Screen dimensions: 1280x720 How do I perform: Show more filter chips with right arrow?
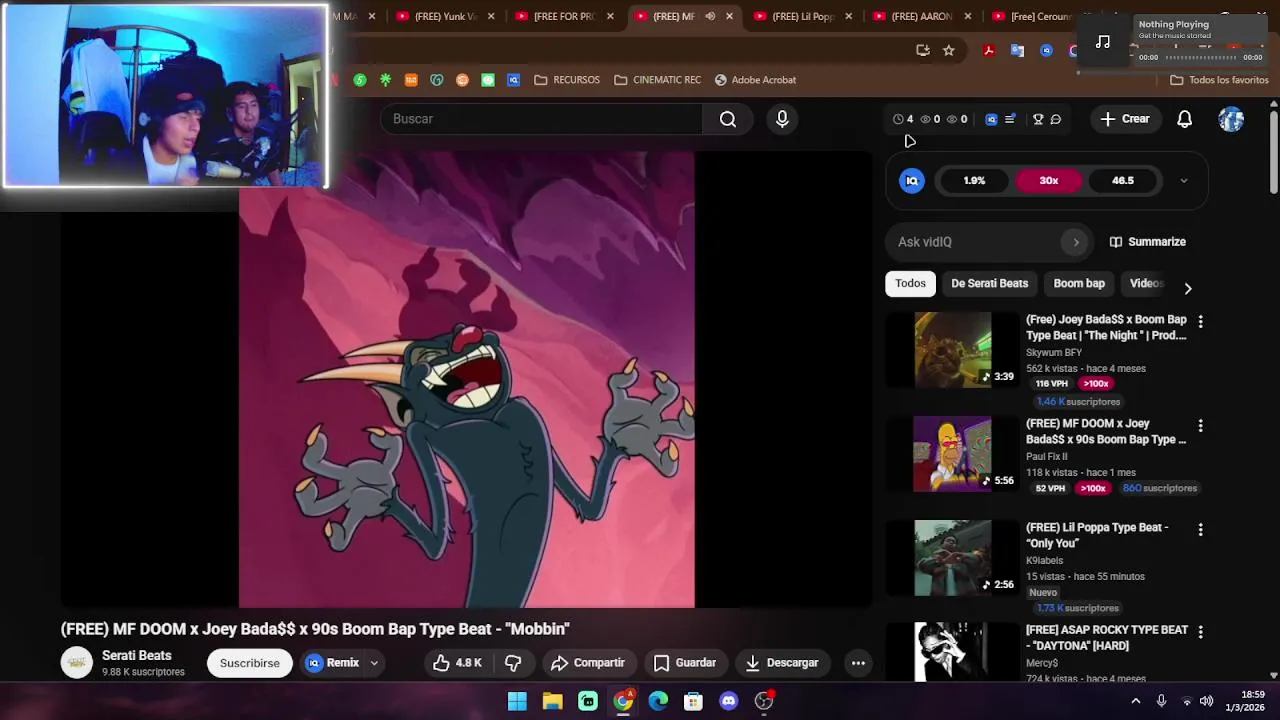[1187, 288]
